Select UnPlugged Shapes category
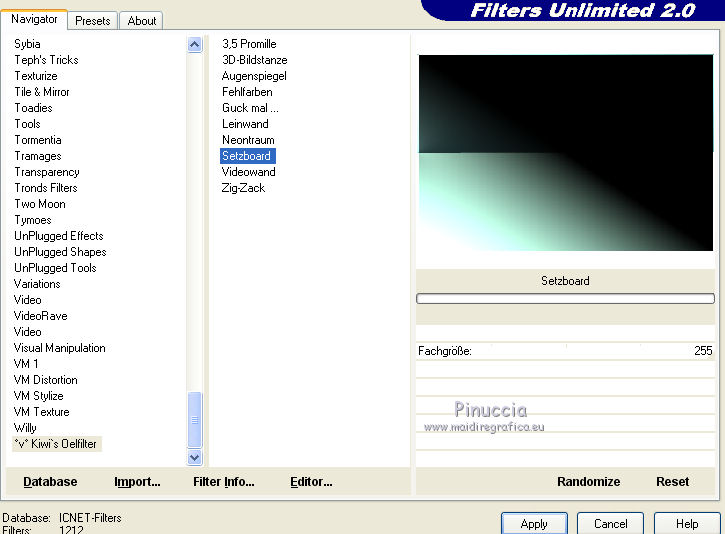The image size is (725, 534). point(60,252)
